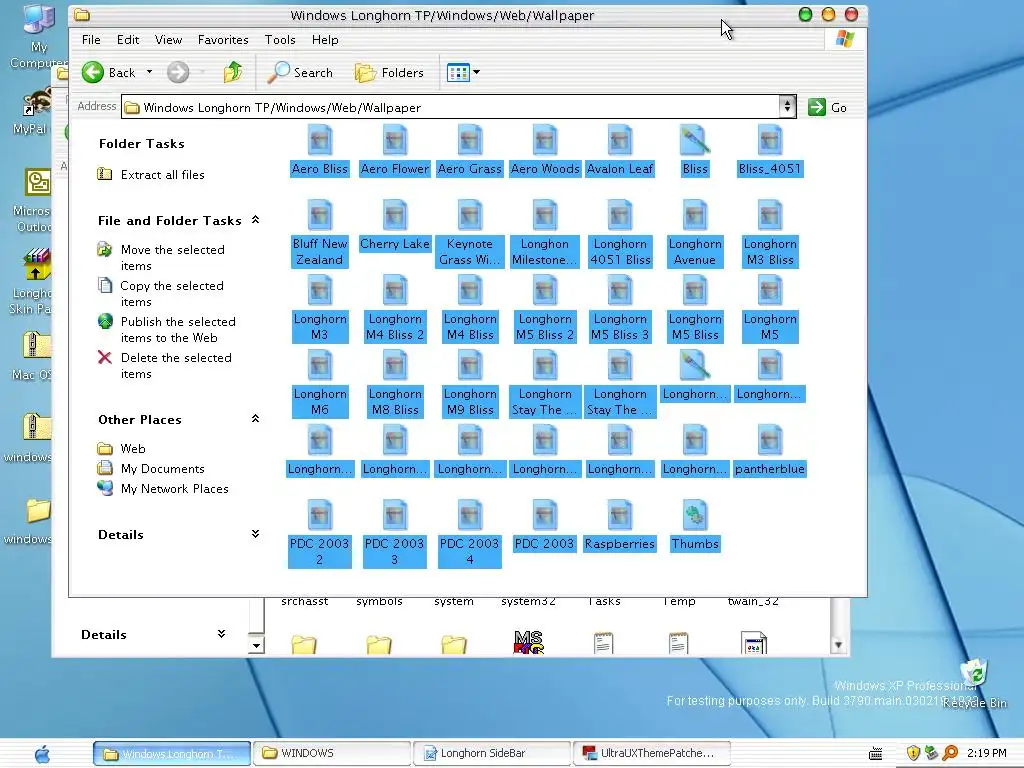Open the File menu

[x=91, y=40]
